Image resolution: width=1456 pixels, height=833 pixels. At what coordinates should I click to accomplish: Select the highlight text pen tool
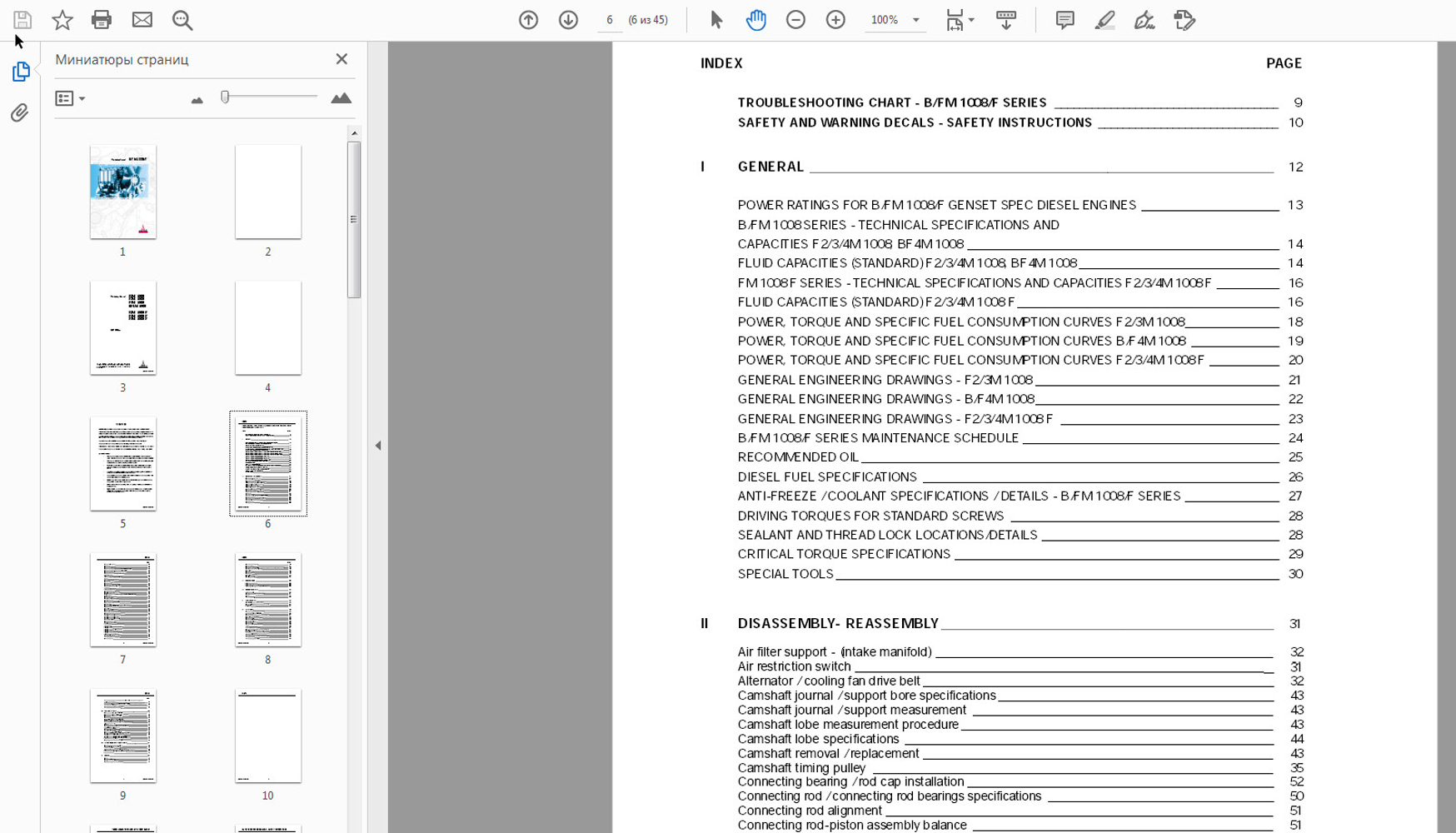(x=1104, y=20)
